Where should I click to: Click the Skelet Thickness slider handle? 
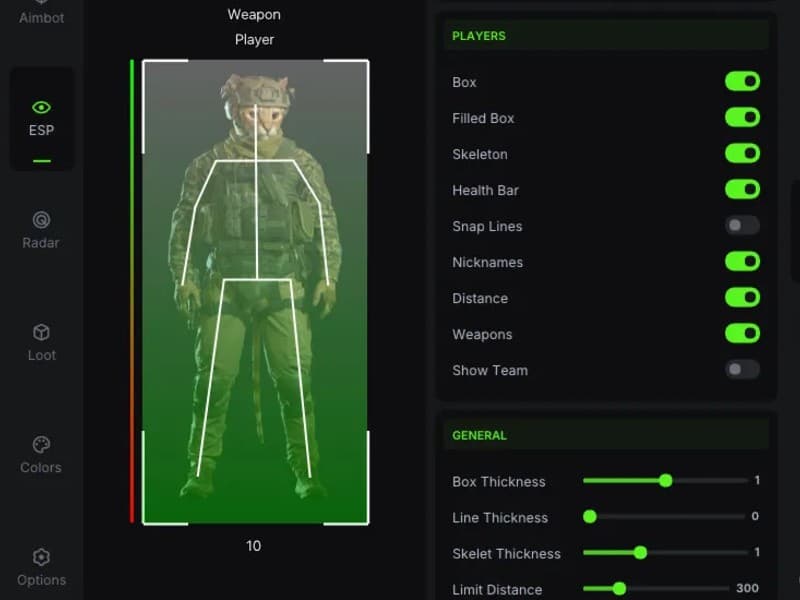tap(640, 553)
